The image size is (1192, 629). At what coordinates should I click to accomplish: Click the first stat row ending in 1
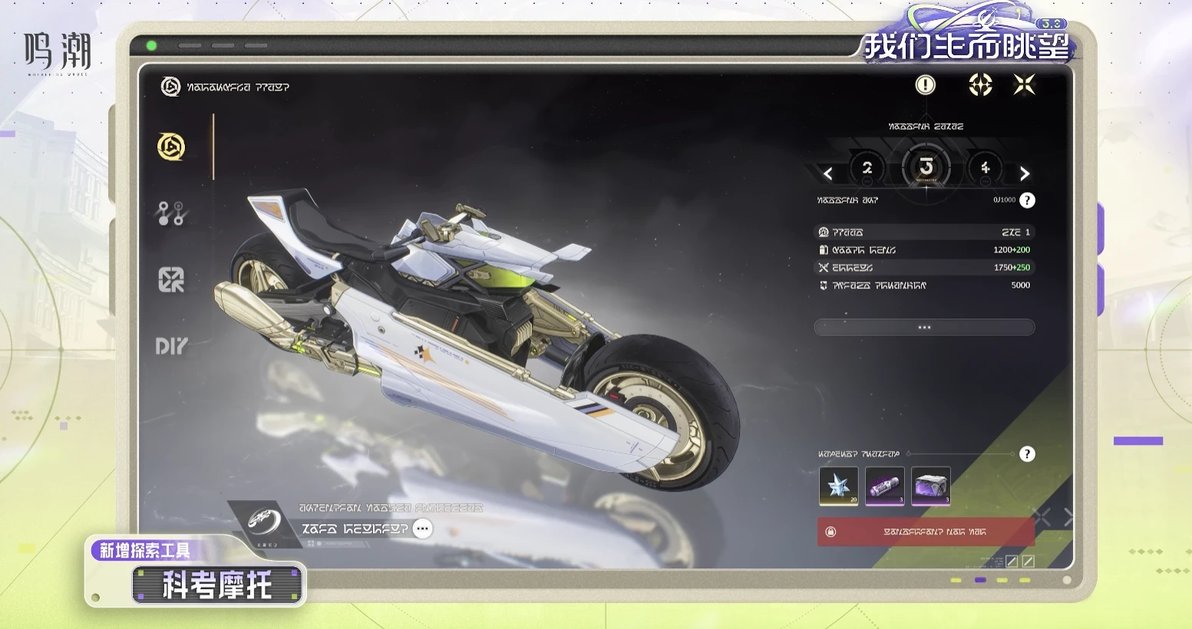[x=924, y=232]
